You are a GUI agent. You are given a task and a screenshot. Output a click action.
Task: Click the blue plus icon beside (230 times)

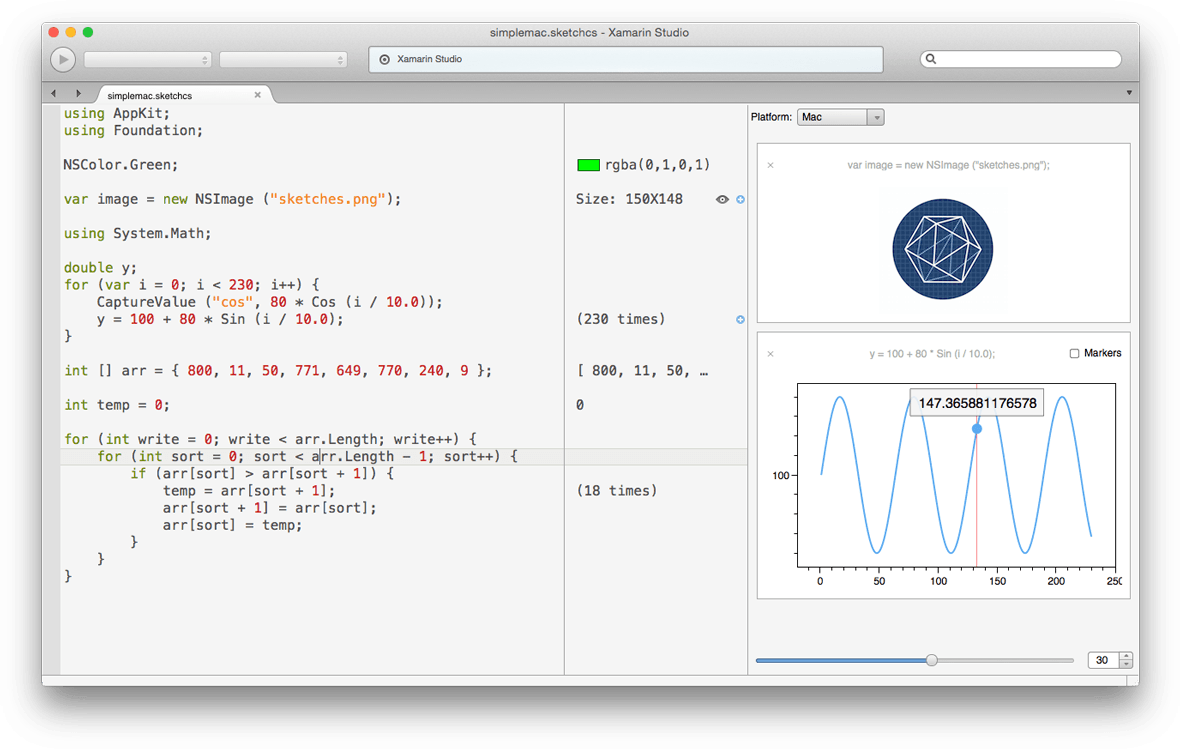741,320
